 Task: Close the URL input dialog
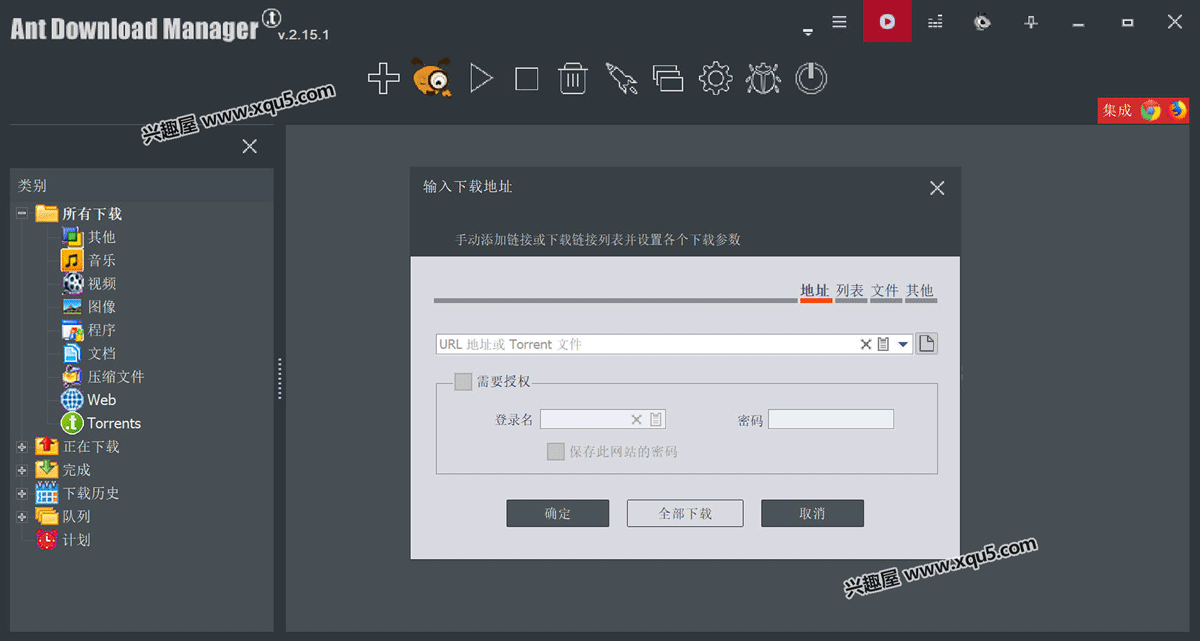(x=937, y=187)
